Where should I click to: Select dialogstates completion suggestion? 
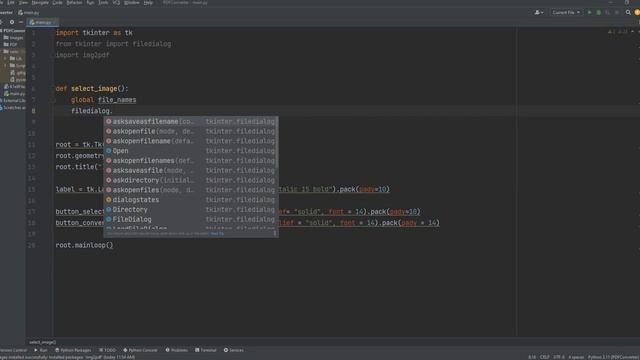191,200
